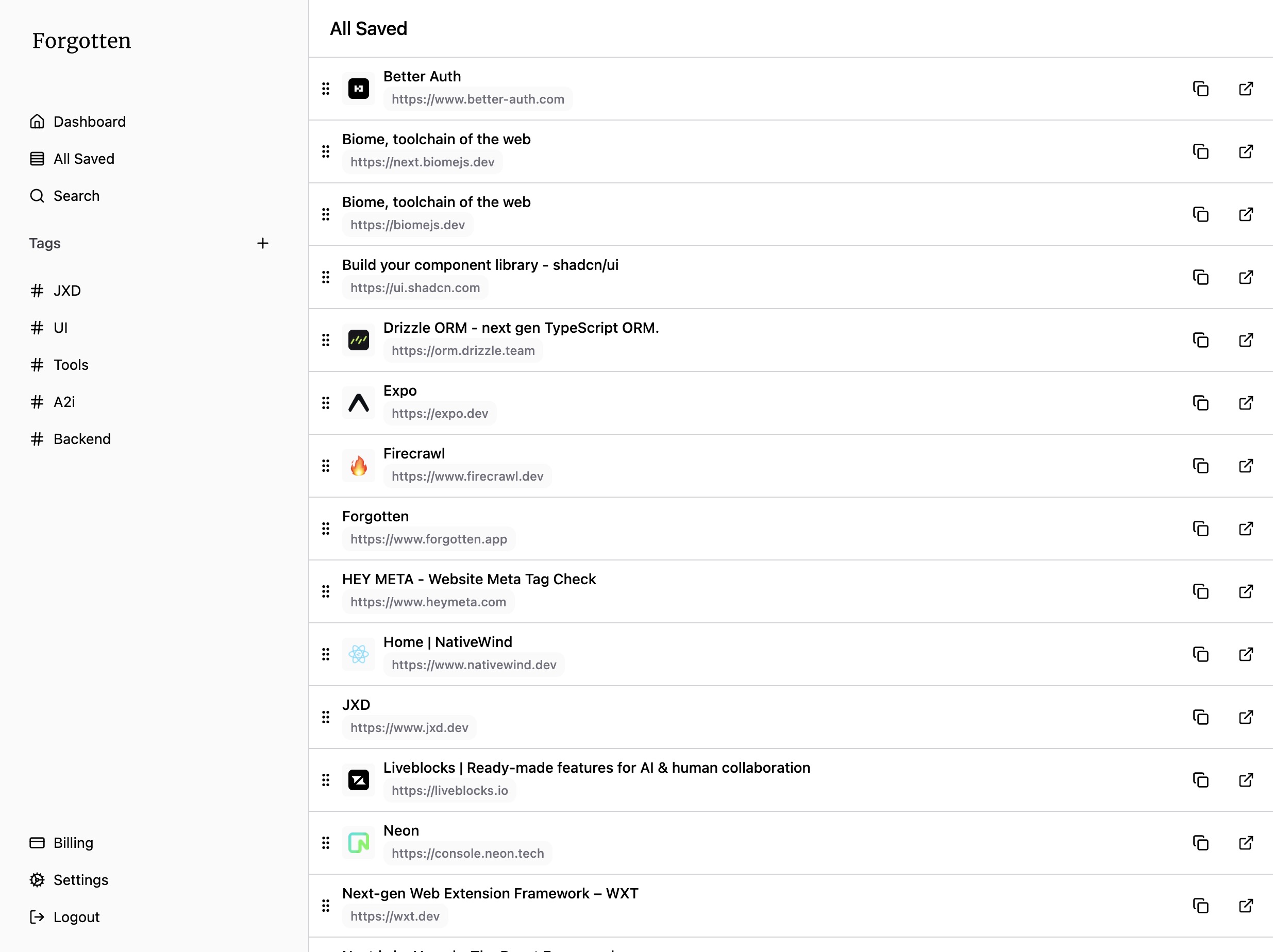Open Liveblocks external link icon

(x=1246, y=780)
